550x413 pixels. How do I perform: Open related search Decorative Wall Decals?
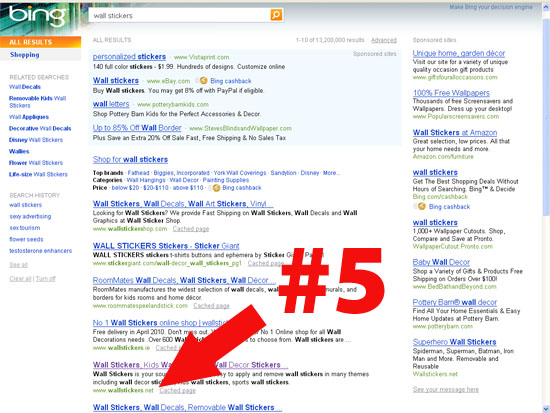pos(40,128)
